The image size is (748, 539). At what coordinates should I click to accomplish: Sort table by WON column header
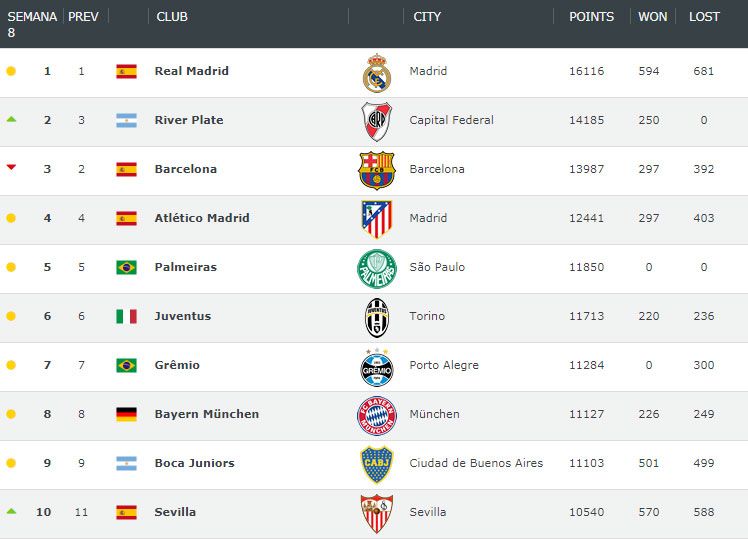coord(653,17)
